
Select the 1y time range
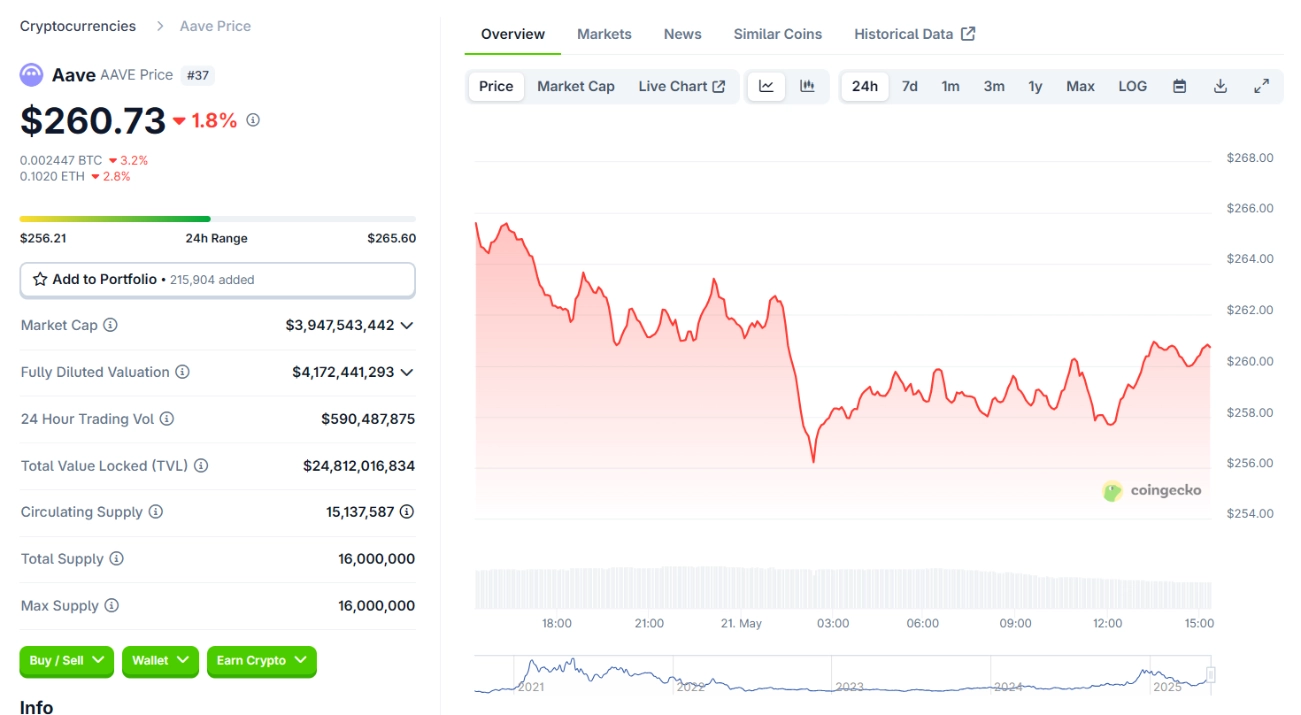tap(1036, 86)
